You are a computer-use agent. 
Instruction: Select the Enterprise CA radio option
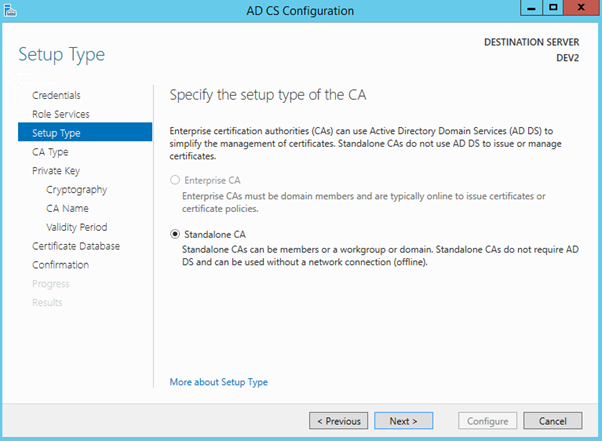tap(175, 180)
